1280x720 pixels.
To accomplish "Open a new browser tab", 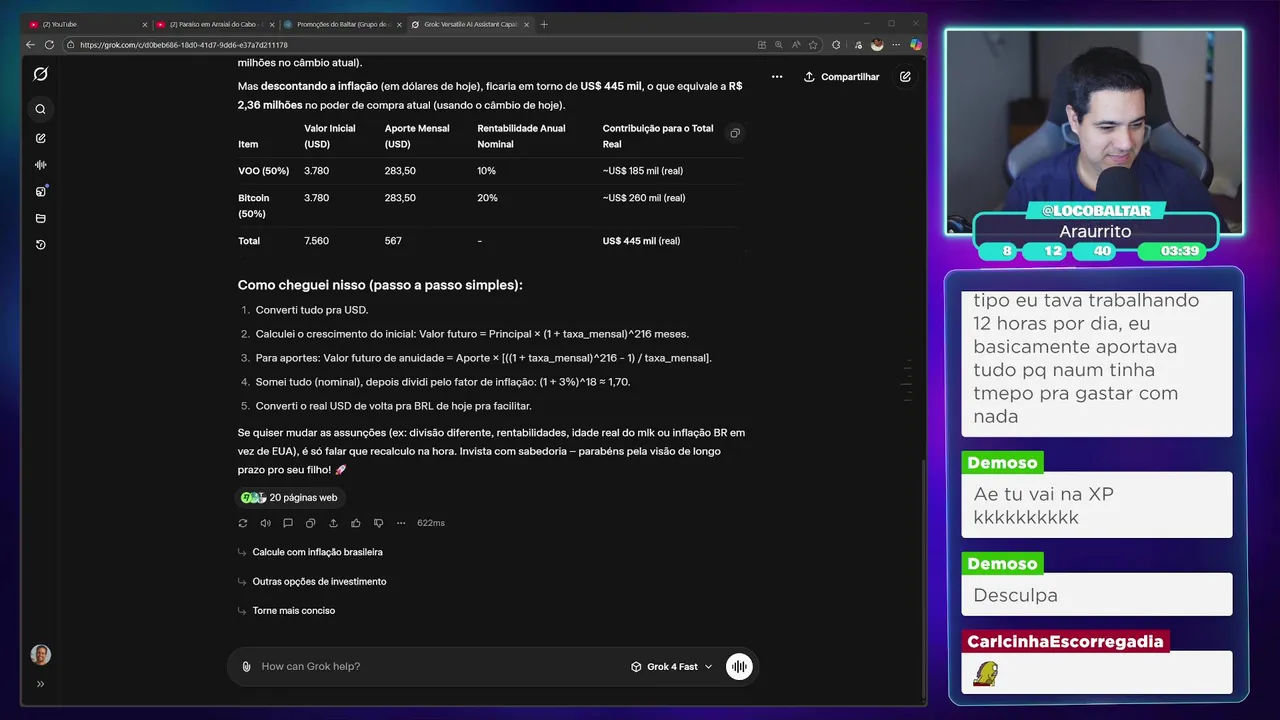I will pyautogui.click(x=544, y=24).
